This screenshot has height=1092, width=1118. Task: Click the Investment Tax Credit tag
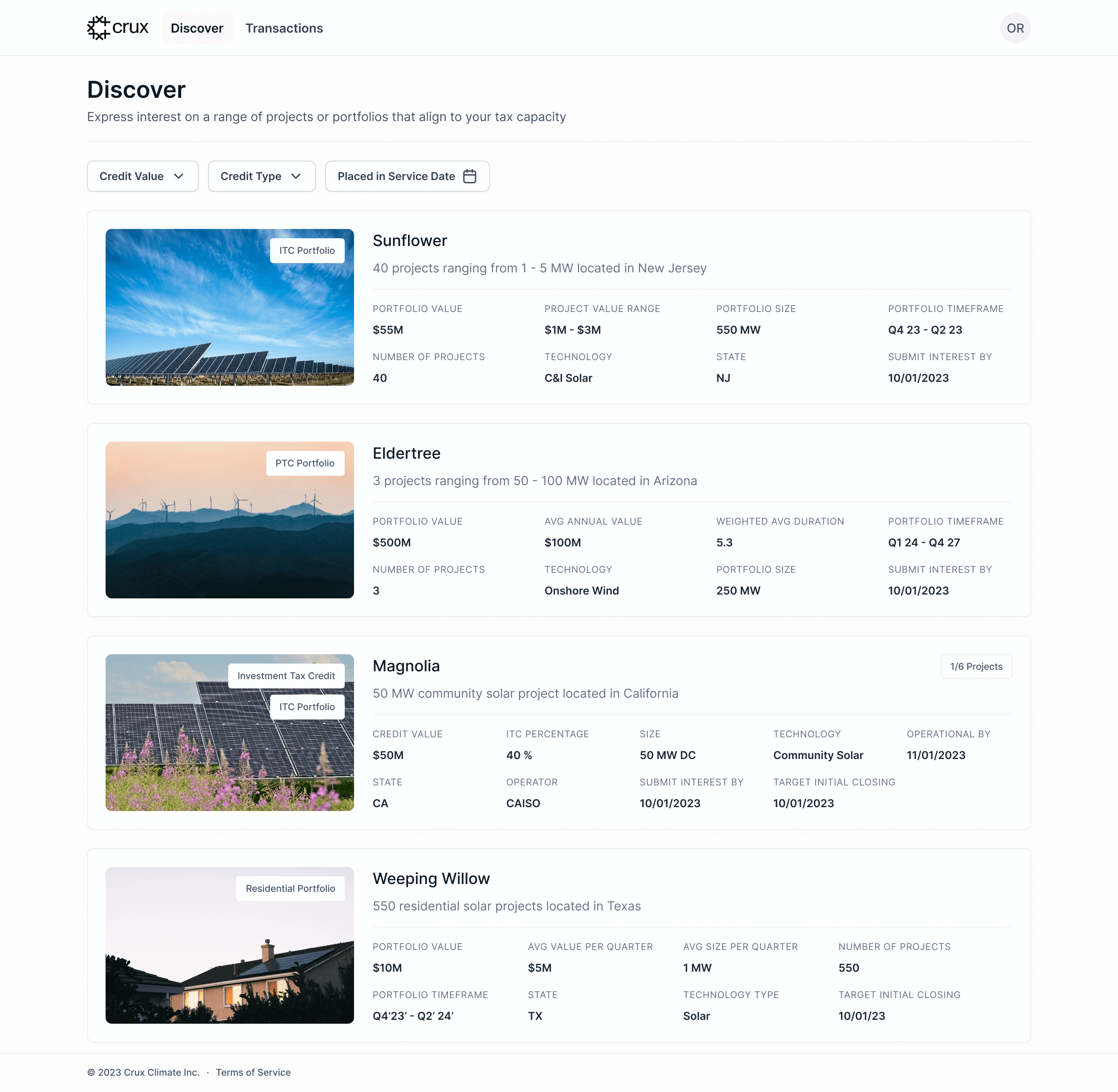pyautogui.click(x=286, y=676)
